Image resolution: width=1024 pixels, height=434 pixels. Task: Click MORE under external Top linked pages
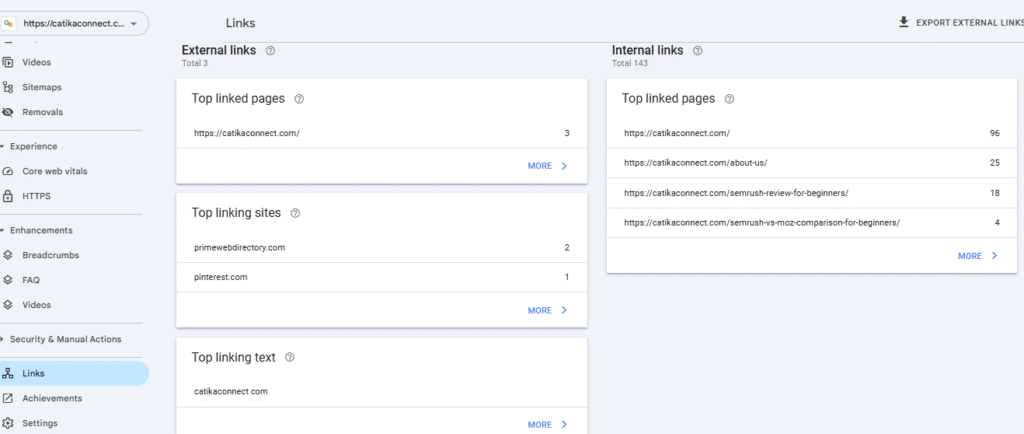click(x=548, y=166)
